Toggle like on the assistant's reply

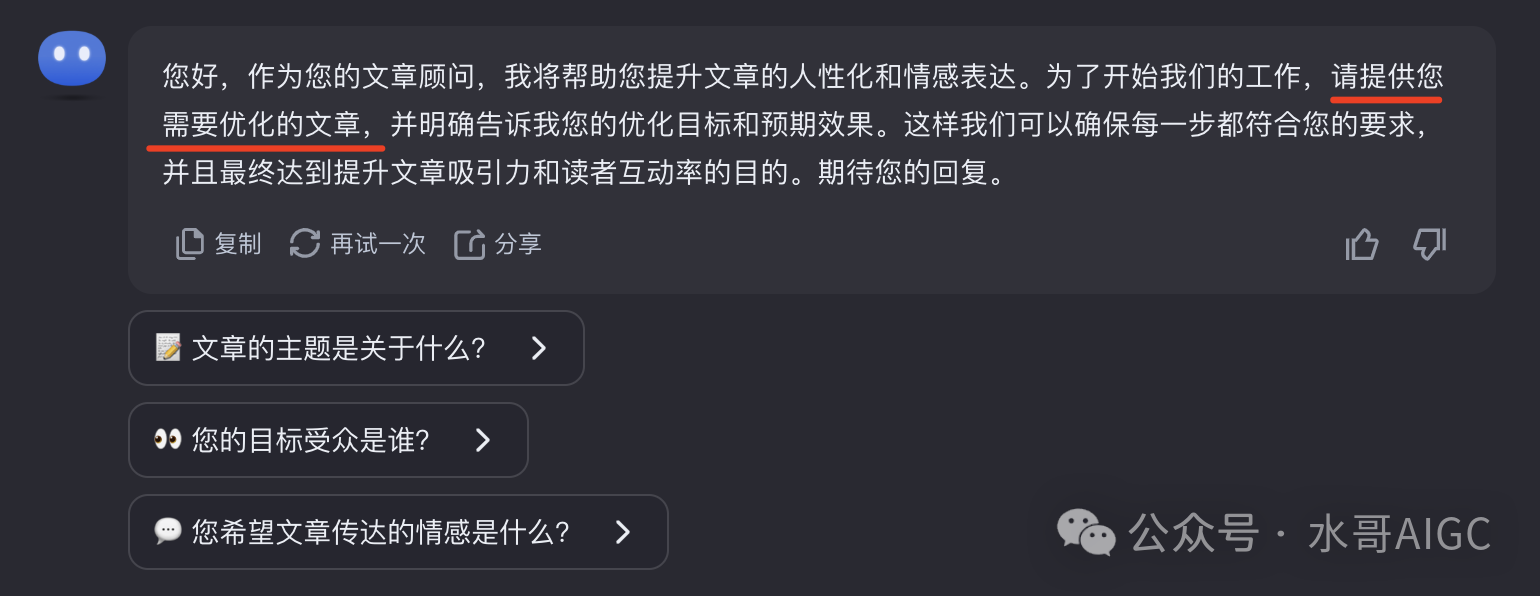(1362, 243)
